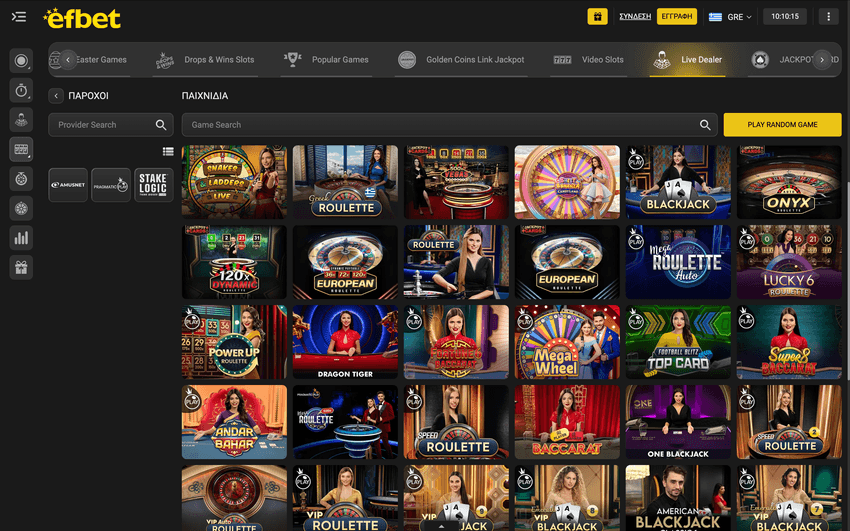Collapse the ΠΑΡΟΧΟΙ providers panel arrow
The image size is (850, 531).
coord(56,96)
